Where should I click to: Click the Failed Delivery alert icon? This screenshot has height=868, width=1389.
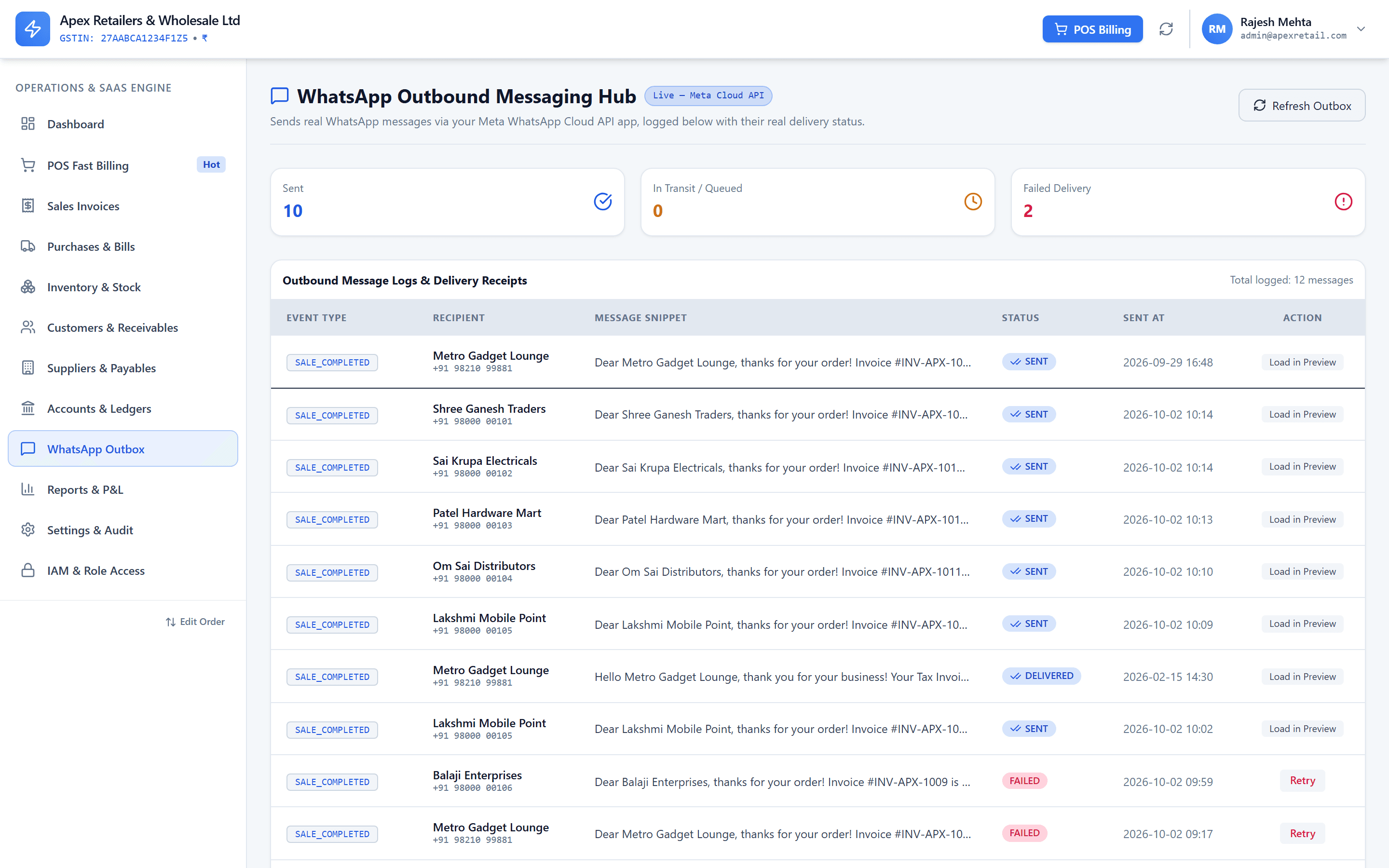[x=1343, y=202]
